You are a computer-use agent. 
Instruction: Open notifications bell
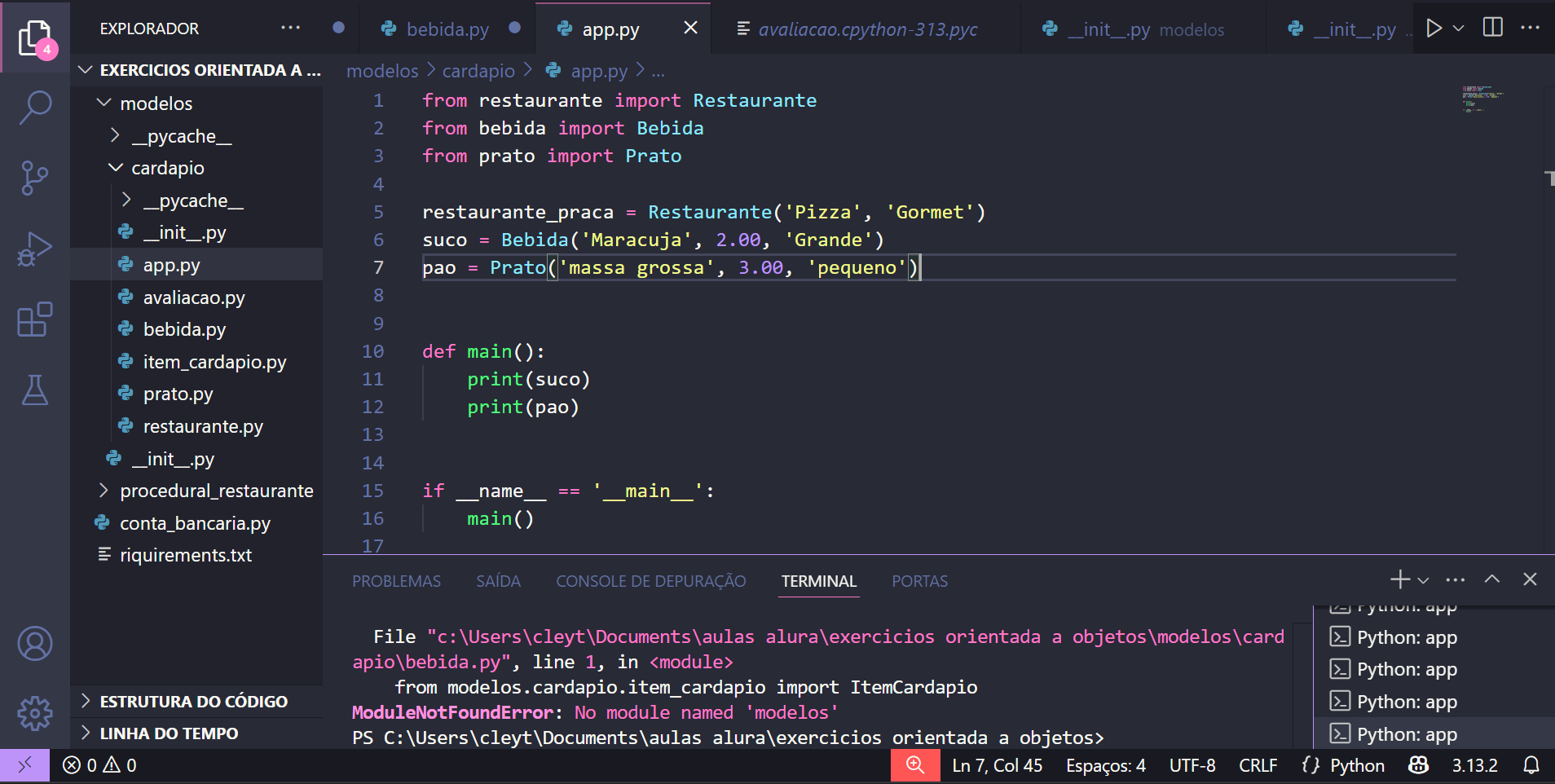(1531, 765)
